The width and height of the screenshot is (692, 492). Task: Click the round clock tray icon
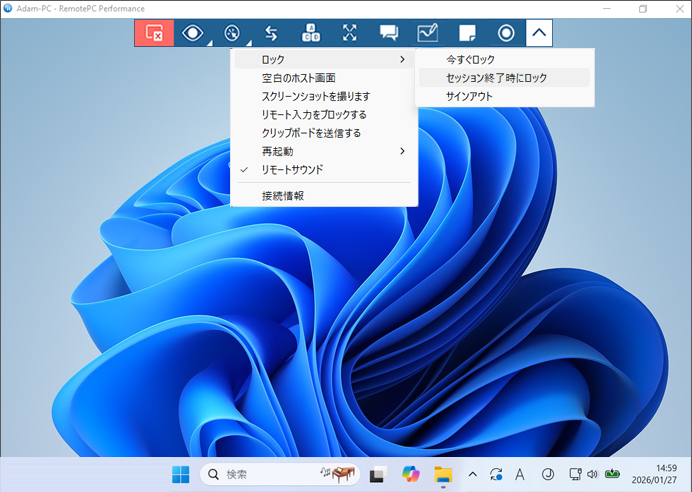[x=548, y=475]
